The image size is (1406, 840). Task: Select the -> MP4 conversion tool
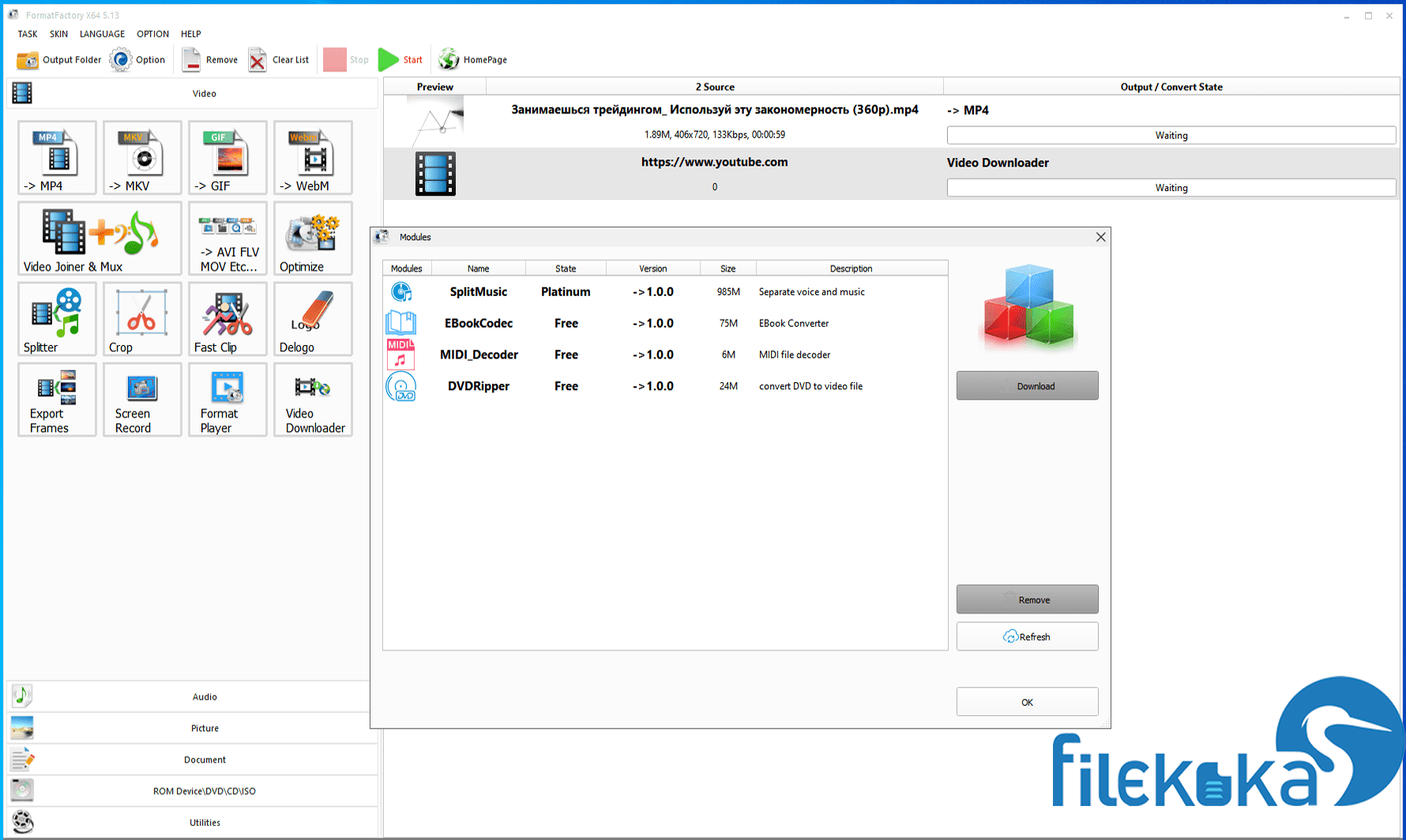[57, 157]
